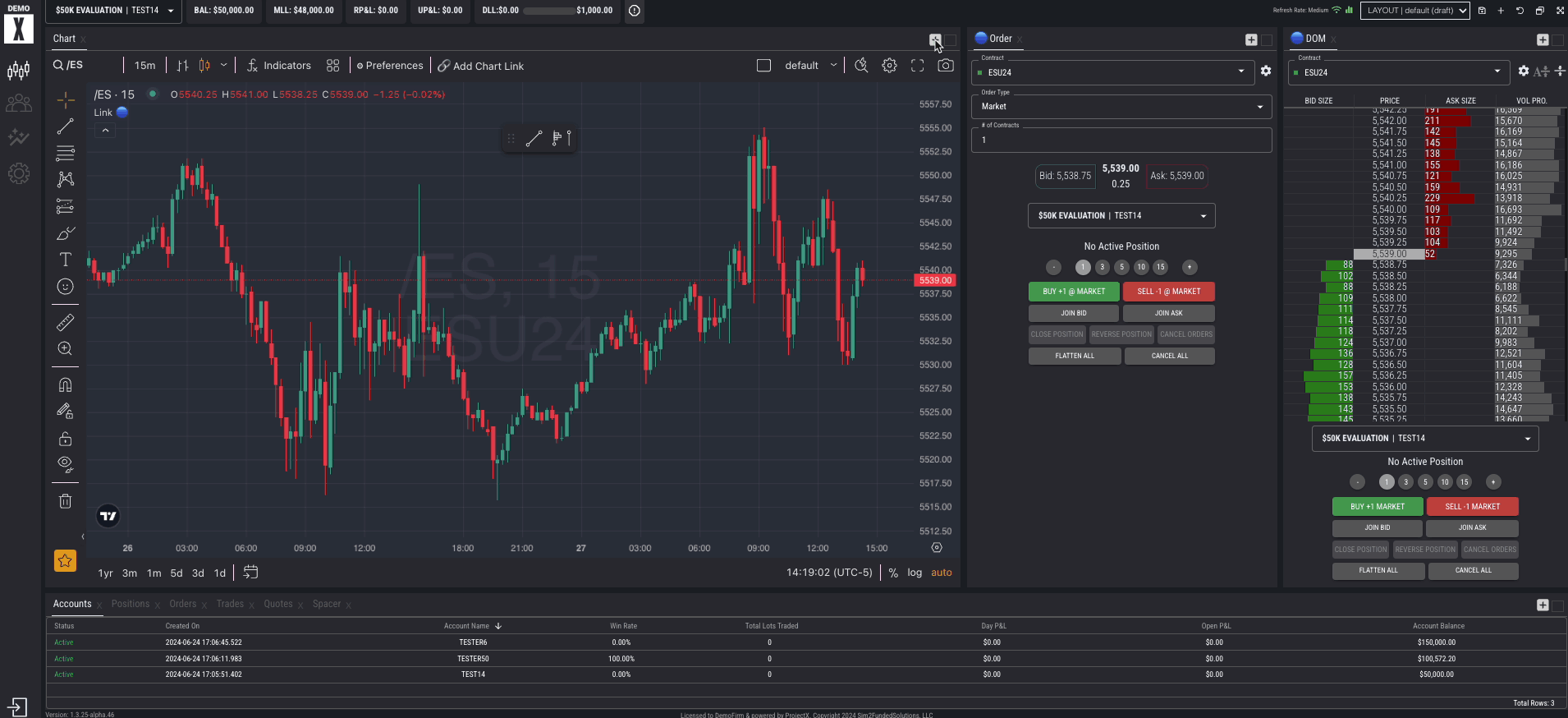Viewport: 1568px width, 718px height.
Task: Open the Trades tab
Action: pyautogui.click(x=230, y=604)
